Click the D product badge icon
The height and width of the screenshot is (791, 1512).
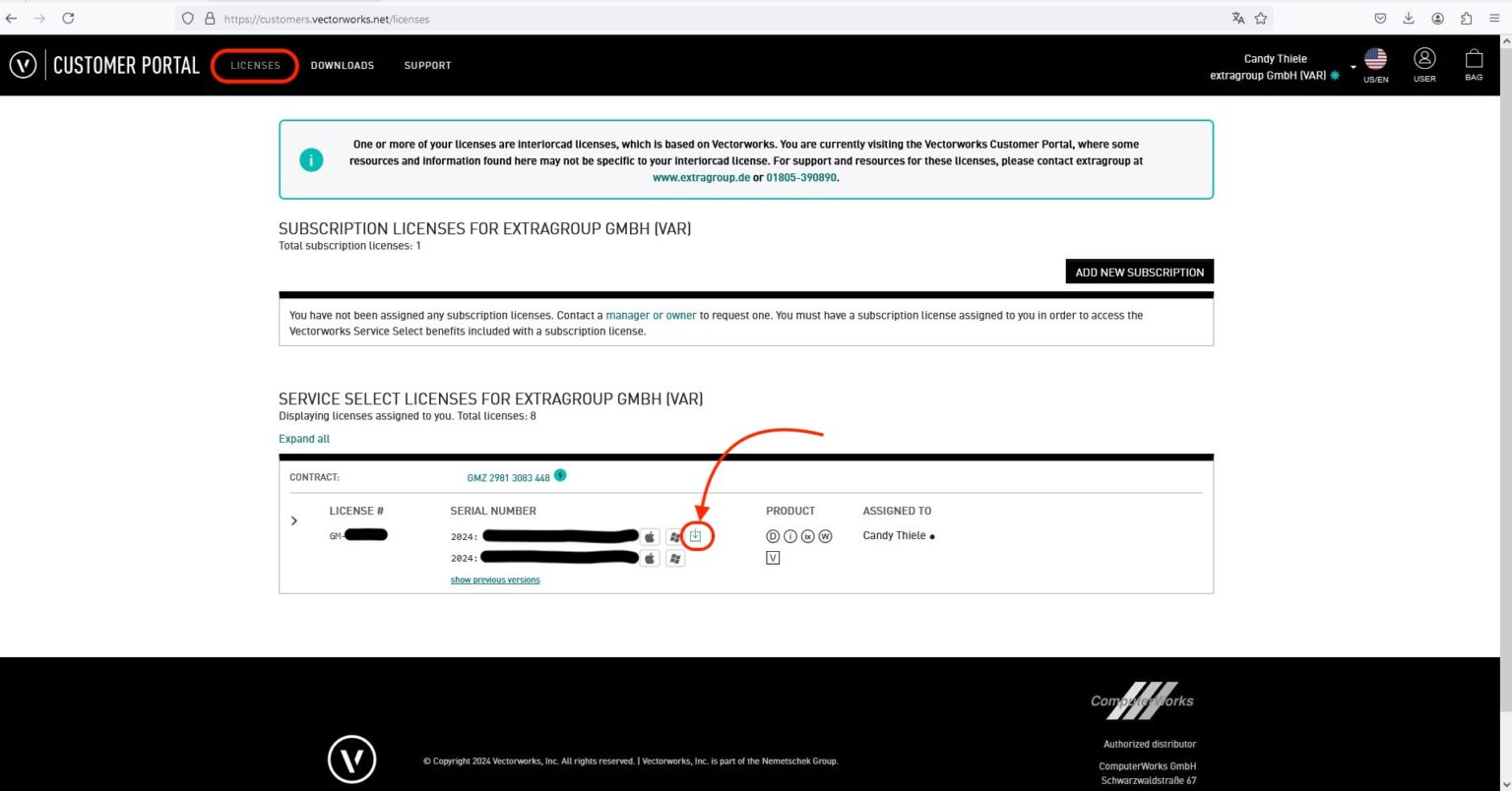(773, 536)
